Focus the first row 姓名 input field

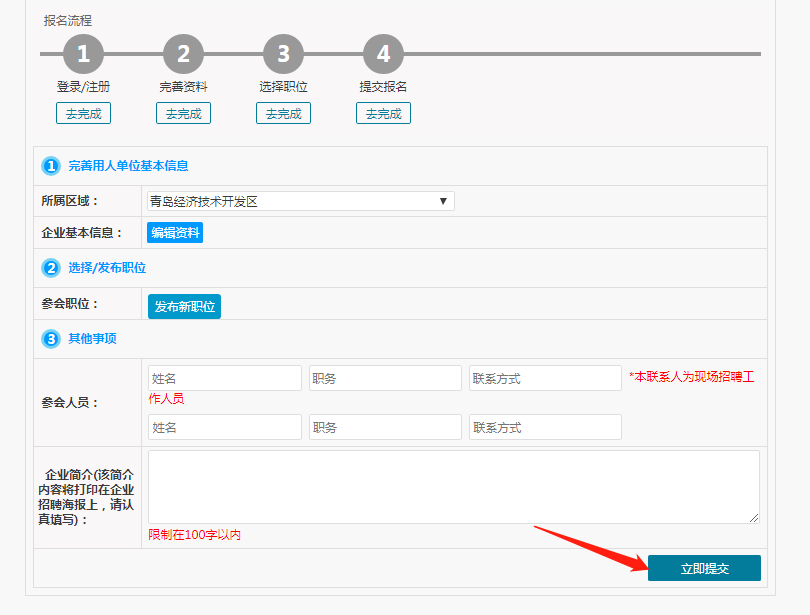224,378
